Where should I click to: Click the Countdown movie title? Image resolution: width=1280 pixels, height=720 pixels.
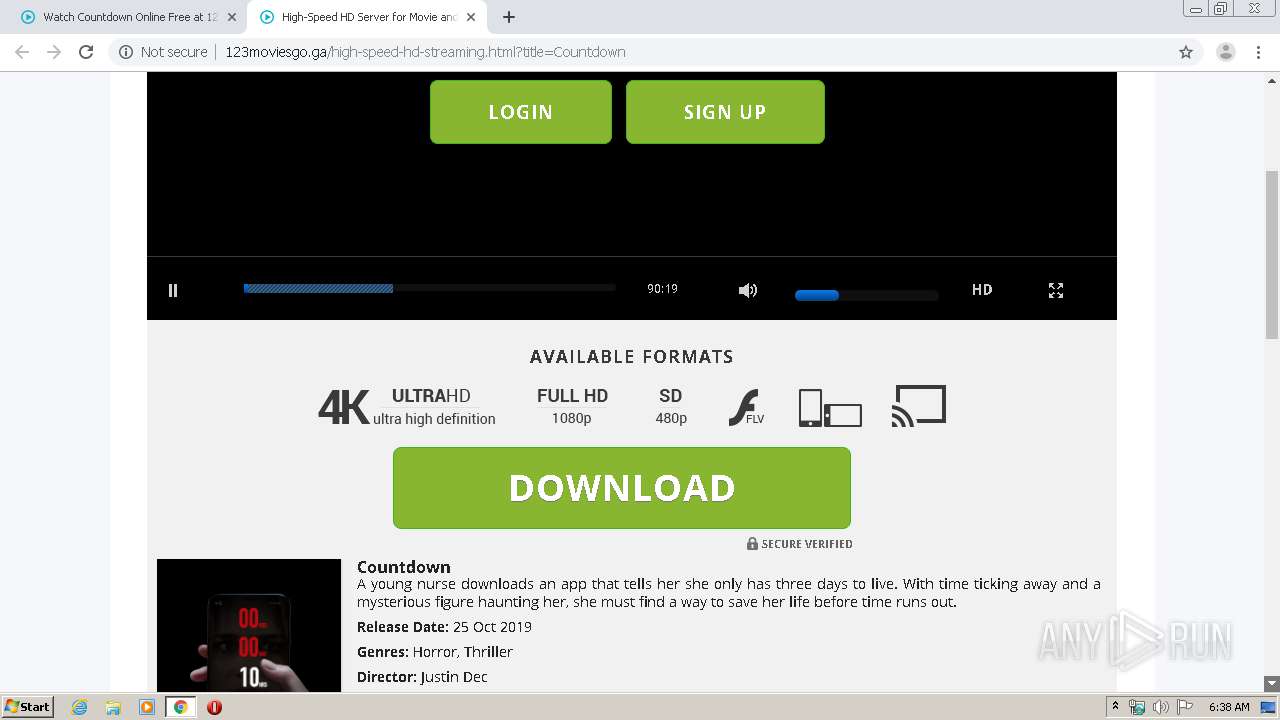click(x=404, y=567)
